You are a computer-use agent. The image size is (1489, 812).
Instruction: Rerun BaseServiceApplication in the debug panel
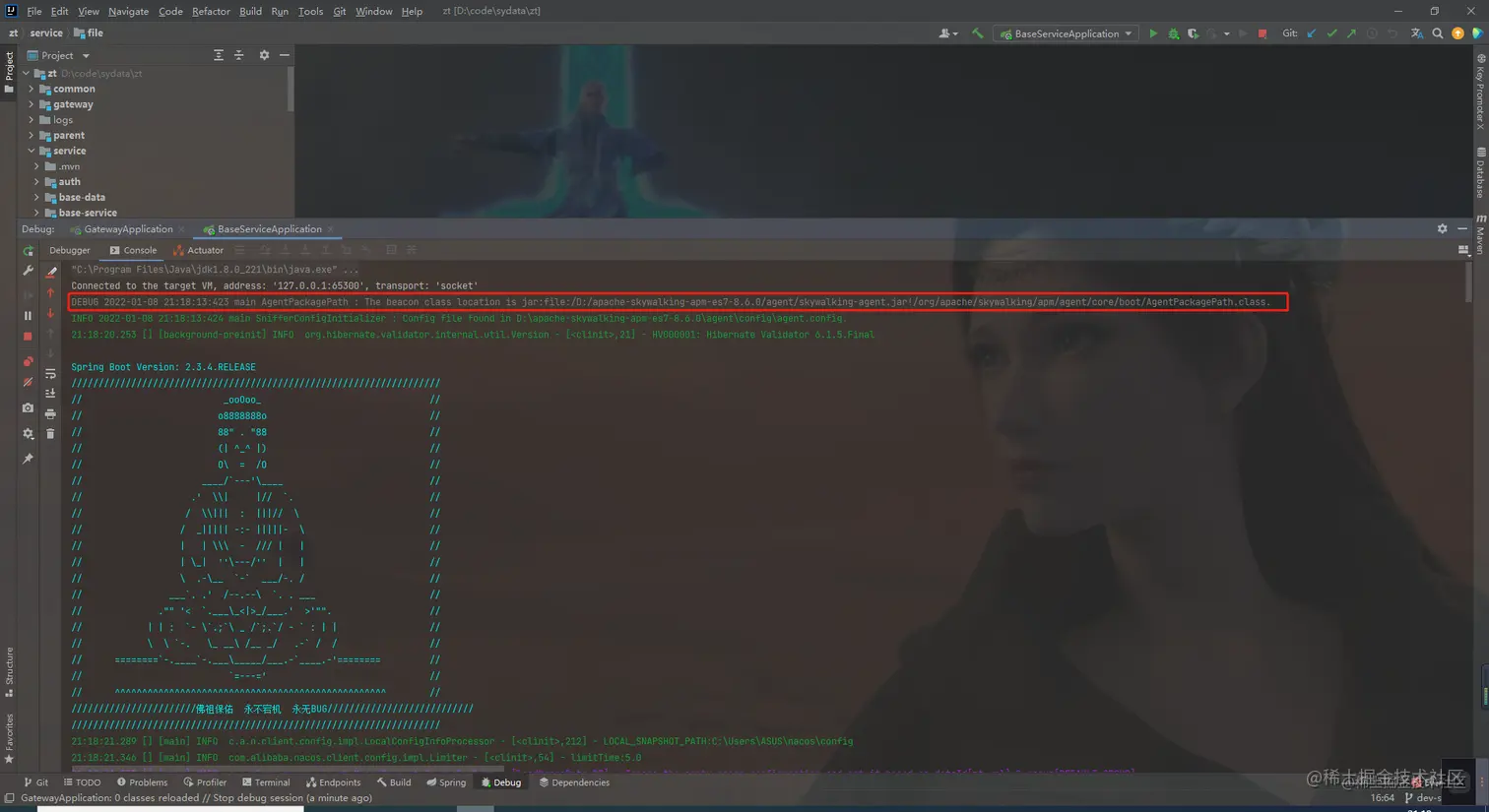pos(28,251)
